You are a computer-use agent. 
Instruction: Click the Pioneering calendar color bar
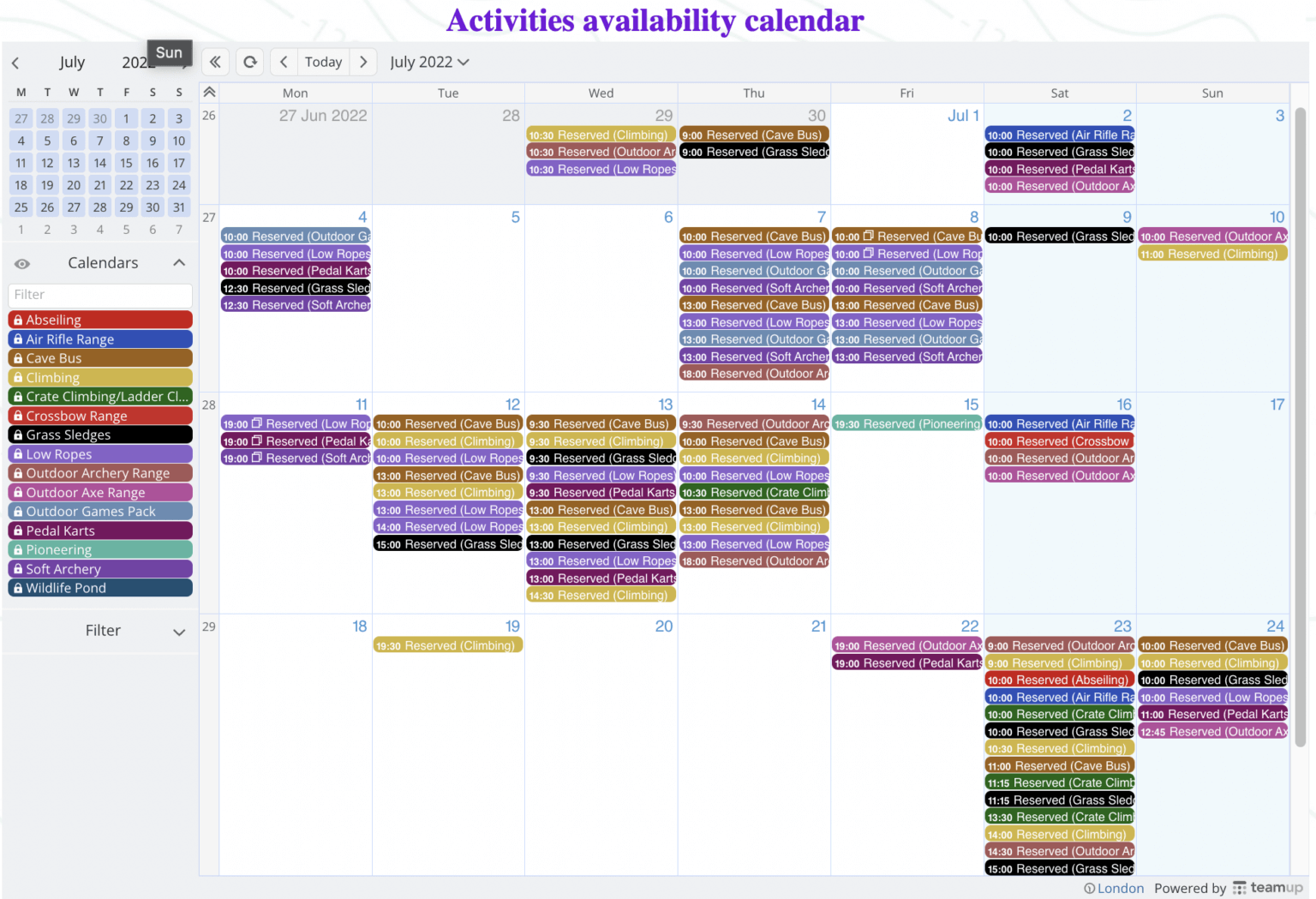tap(100, 549)
